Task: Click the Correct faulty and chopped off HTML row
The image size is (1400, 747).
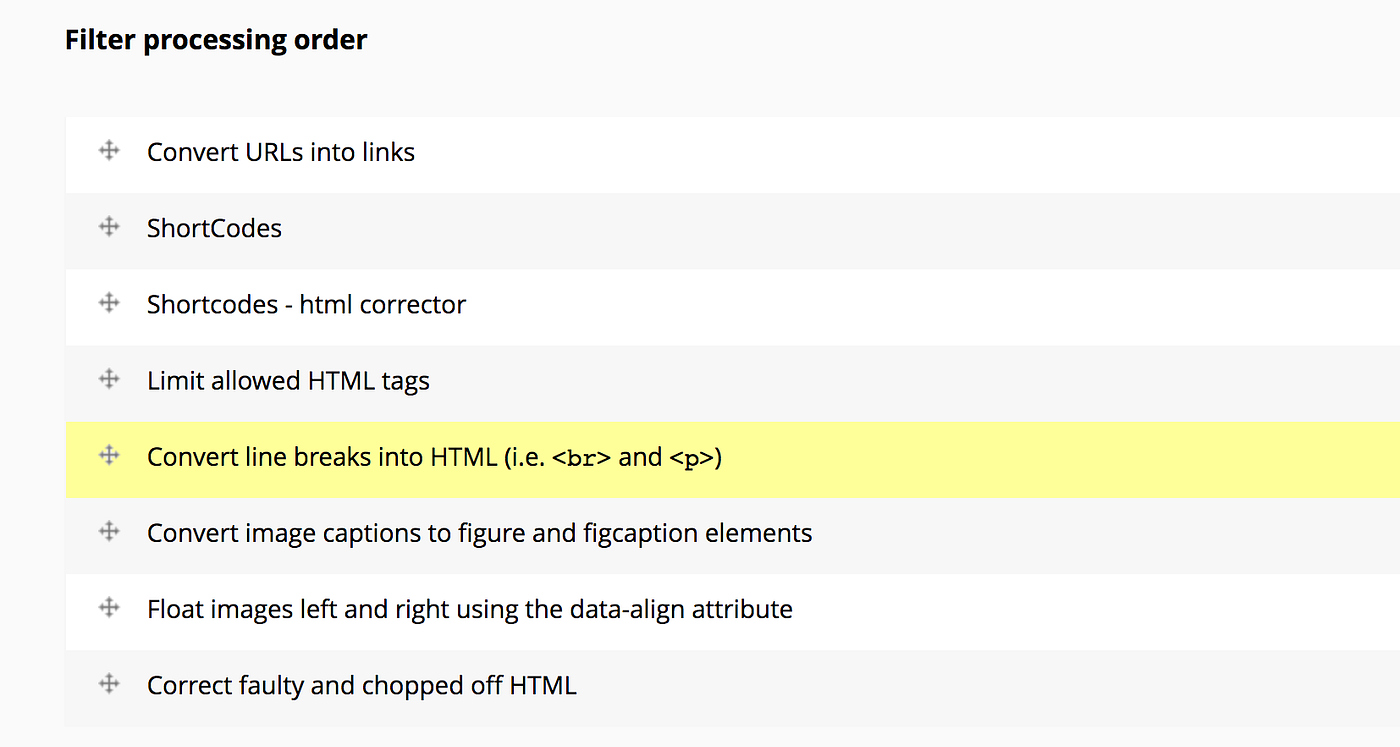Action: click(361, 685)
